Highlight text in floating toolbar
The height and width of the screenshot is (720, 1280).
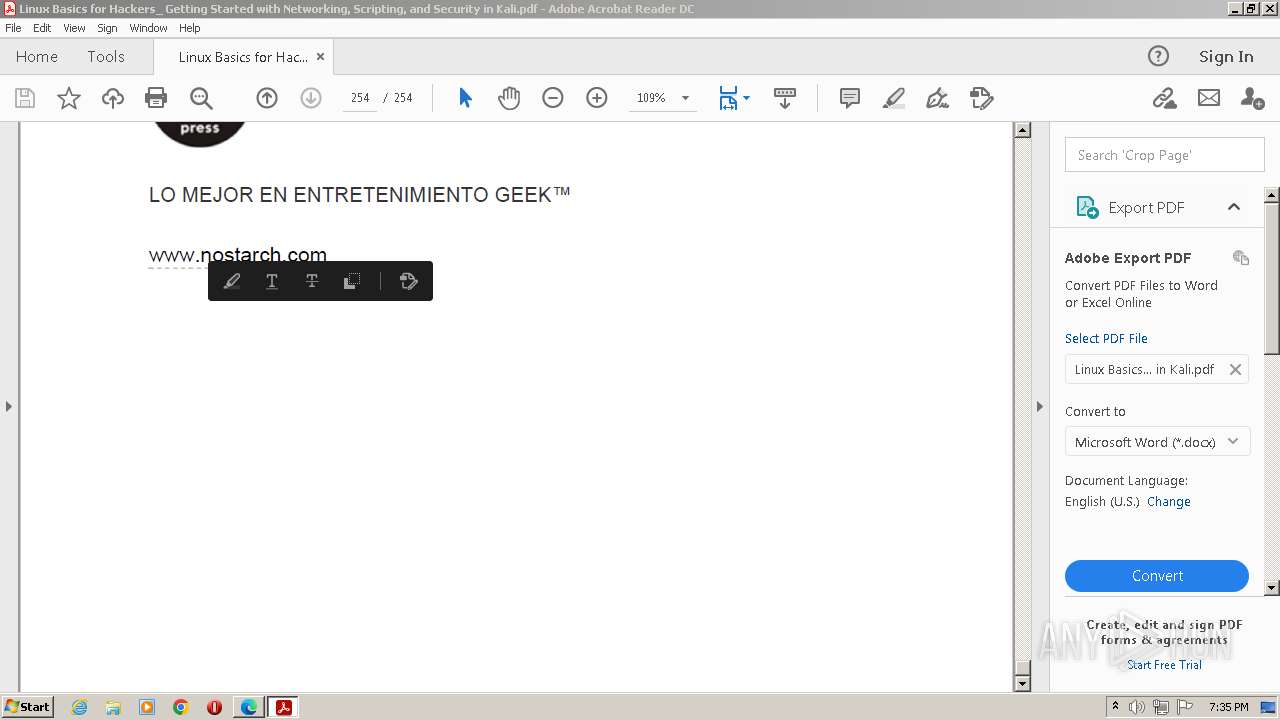tap(232, 282)
